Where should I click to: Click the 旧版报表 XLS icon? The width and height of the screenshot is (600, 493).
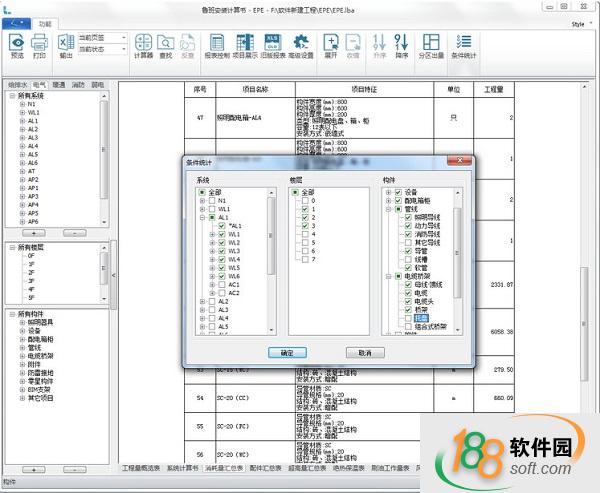pos(273,43)
